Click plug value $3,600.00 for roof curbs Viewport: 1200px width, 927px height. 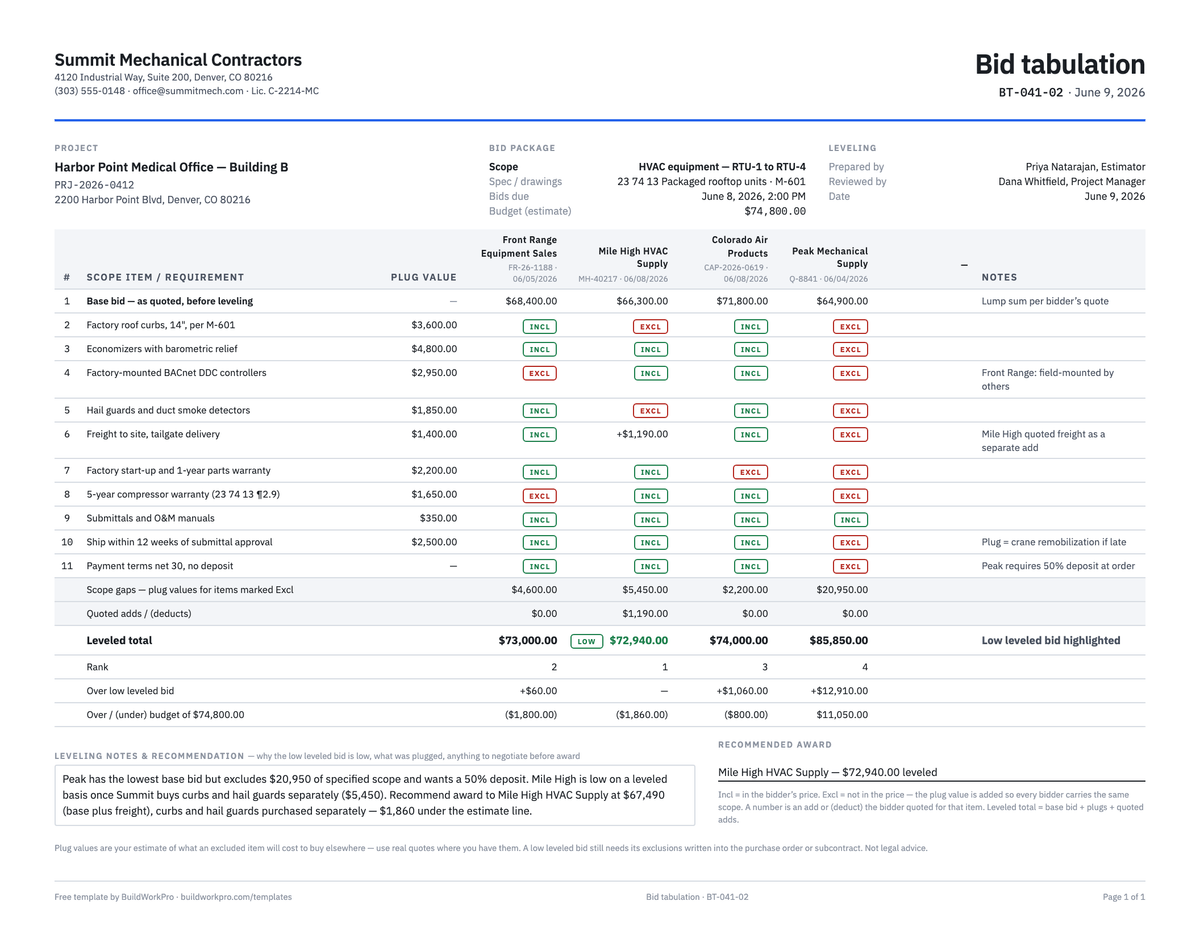[x=434, y=325]
